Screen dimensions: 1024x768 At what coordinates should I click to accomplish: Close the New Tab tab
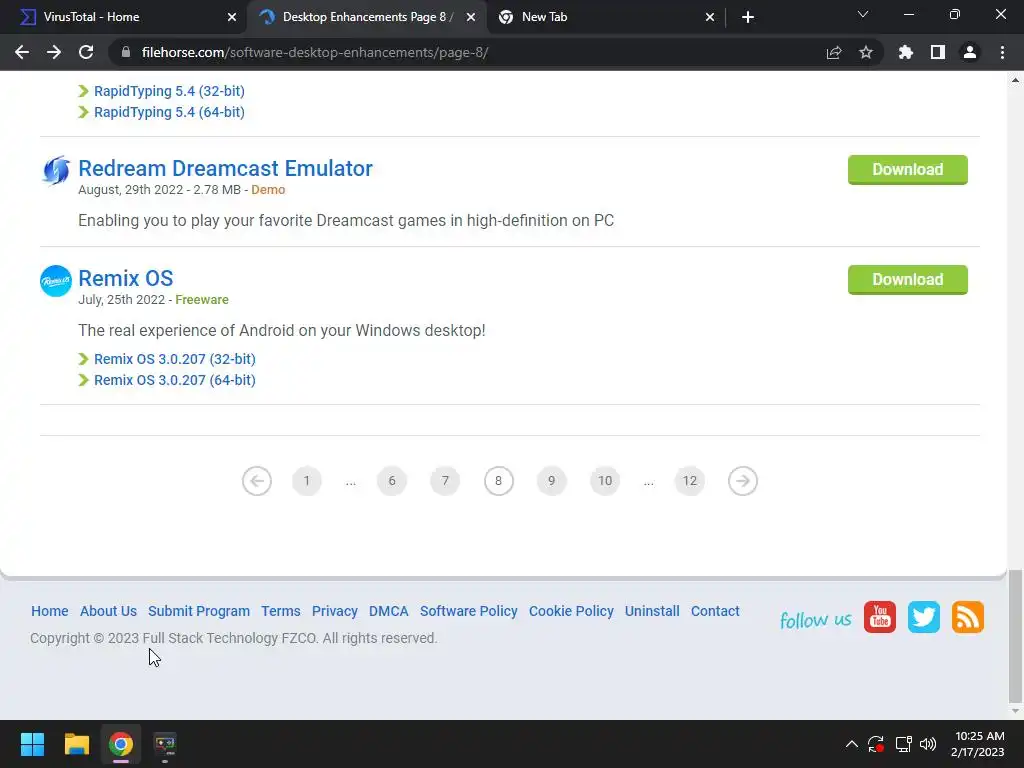(710, 17)
